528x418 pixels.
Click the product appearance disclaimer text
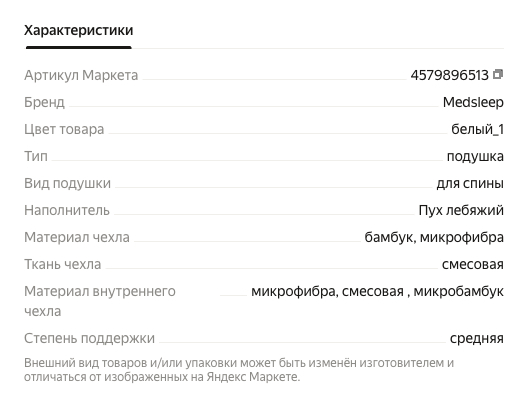pos(239,370)
